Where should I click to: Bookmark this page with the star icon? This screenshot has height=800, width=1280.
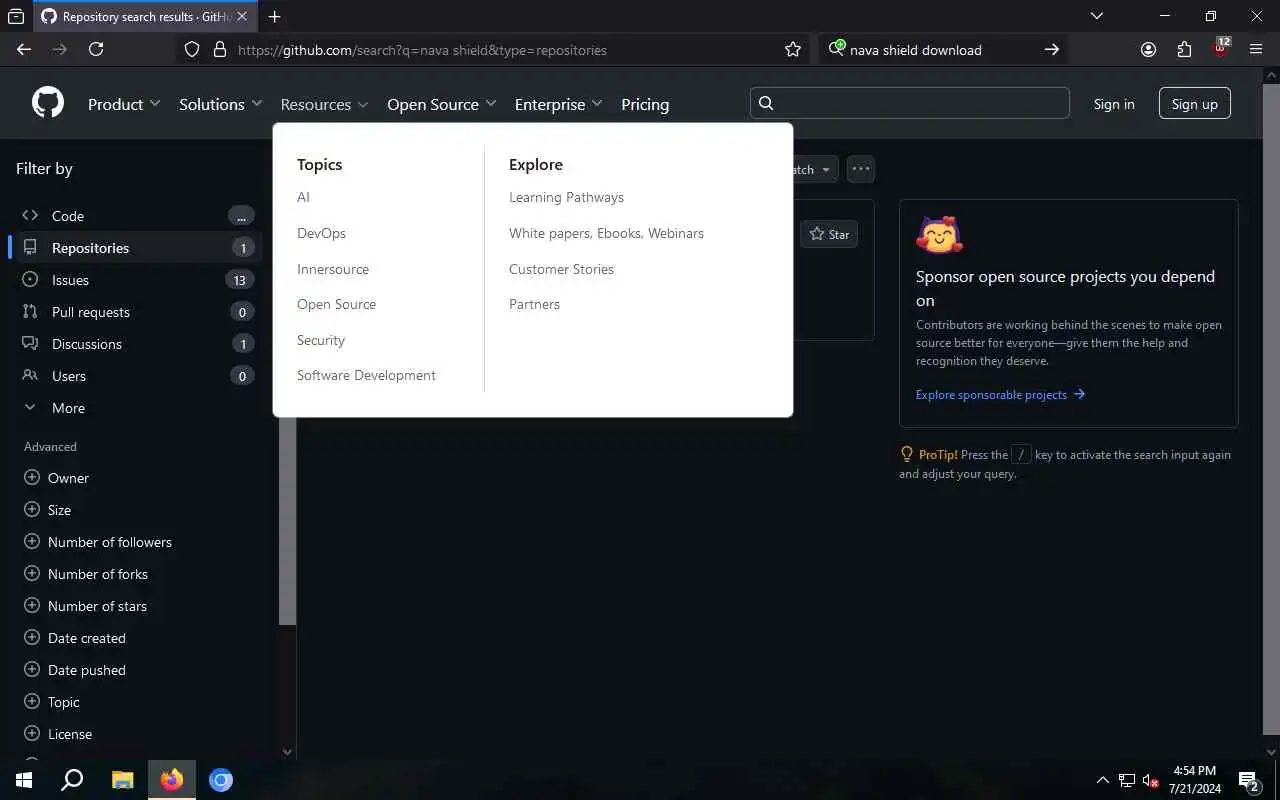[793, 49]
